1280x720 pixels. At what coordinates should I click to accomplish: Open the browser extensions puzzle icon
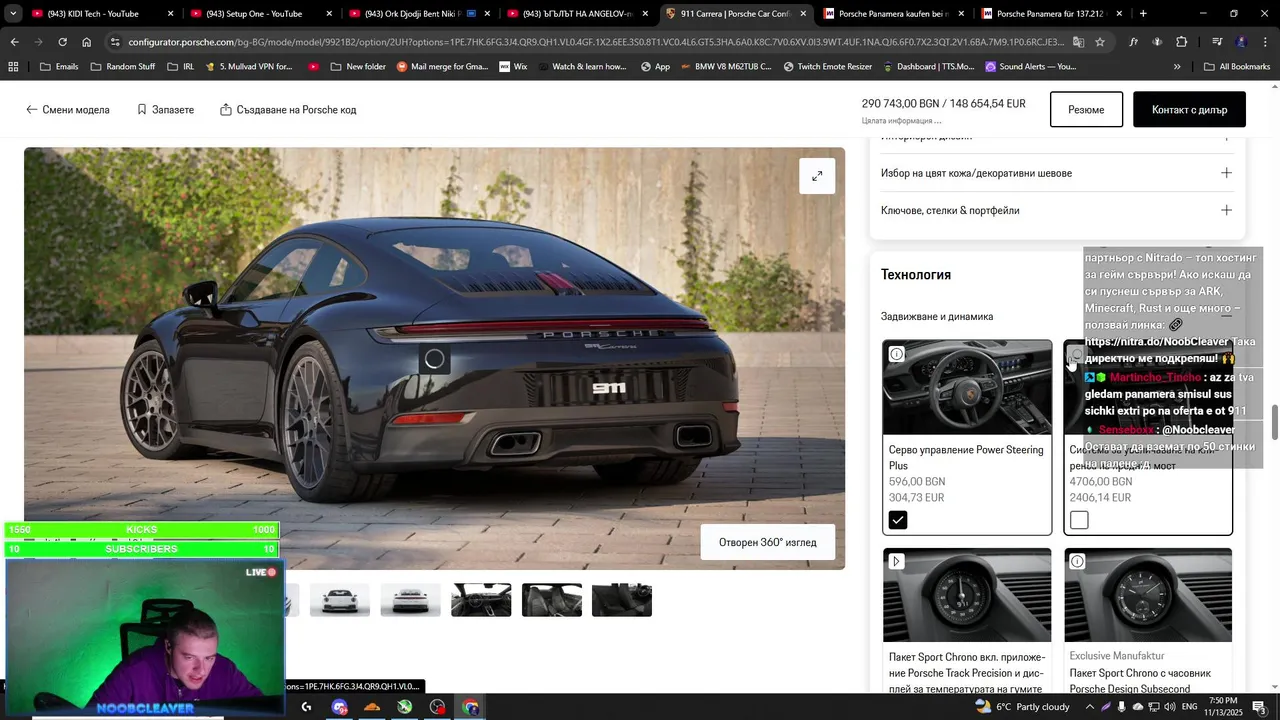1182,42
